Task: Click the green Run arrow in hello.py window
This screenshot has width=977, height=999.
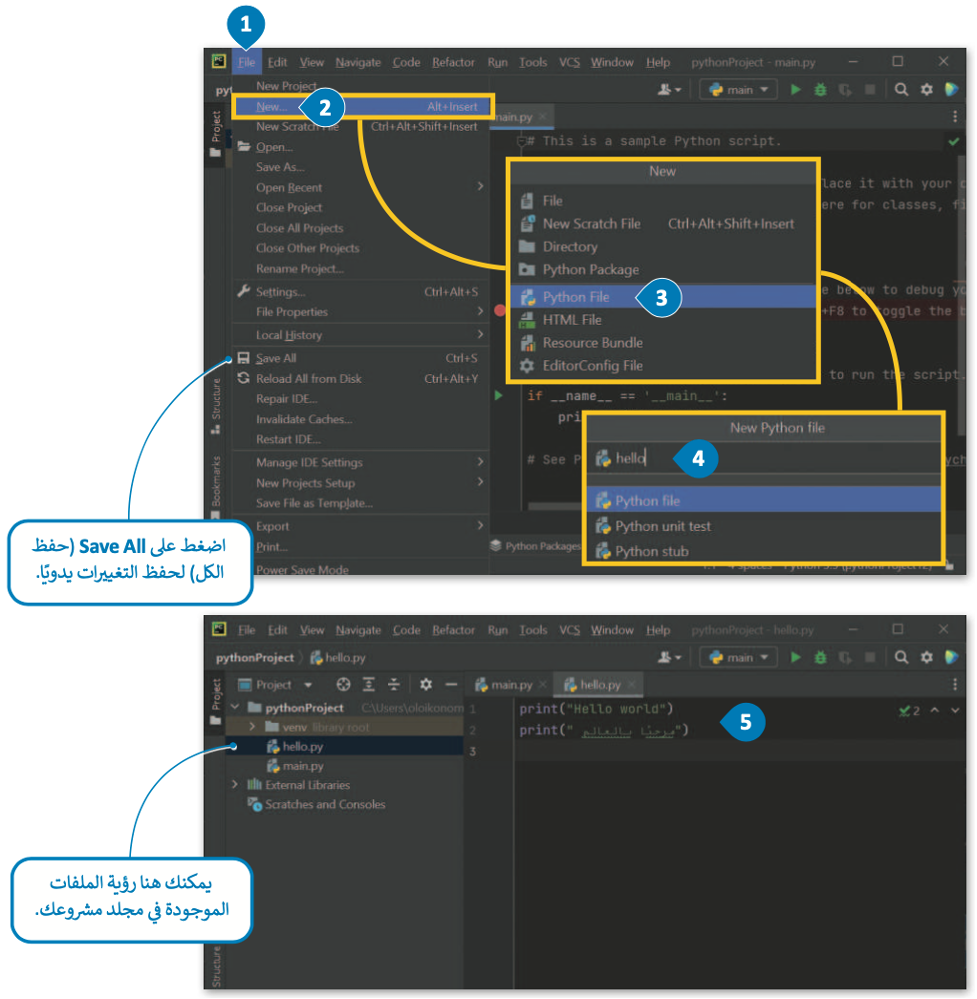Action: pos(795,657)
